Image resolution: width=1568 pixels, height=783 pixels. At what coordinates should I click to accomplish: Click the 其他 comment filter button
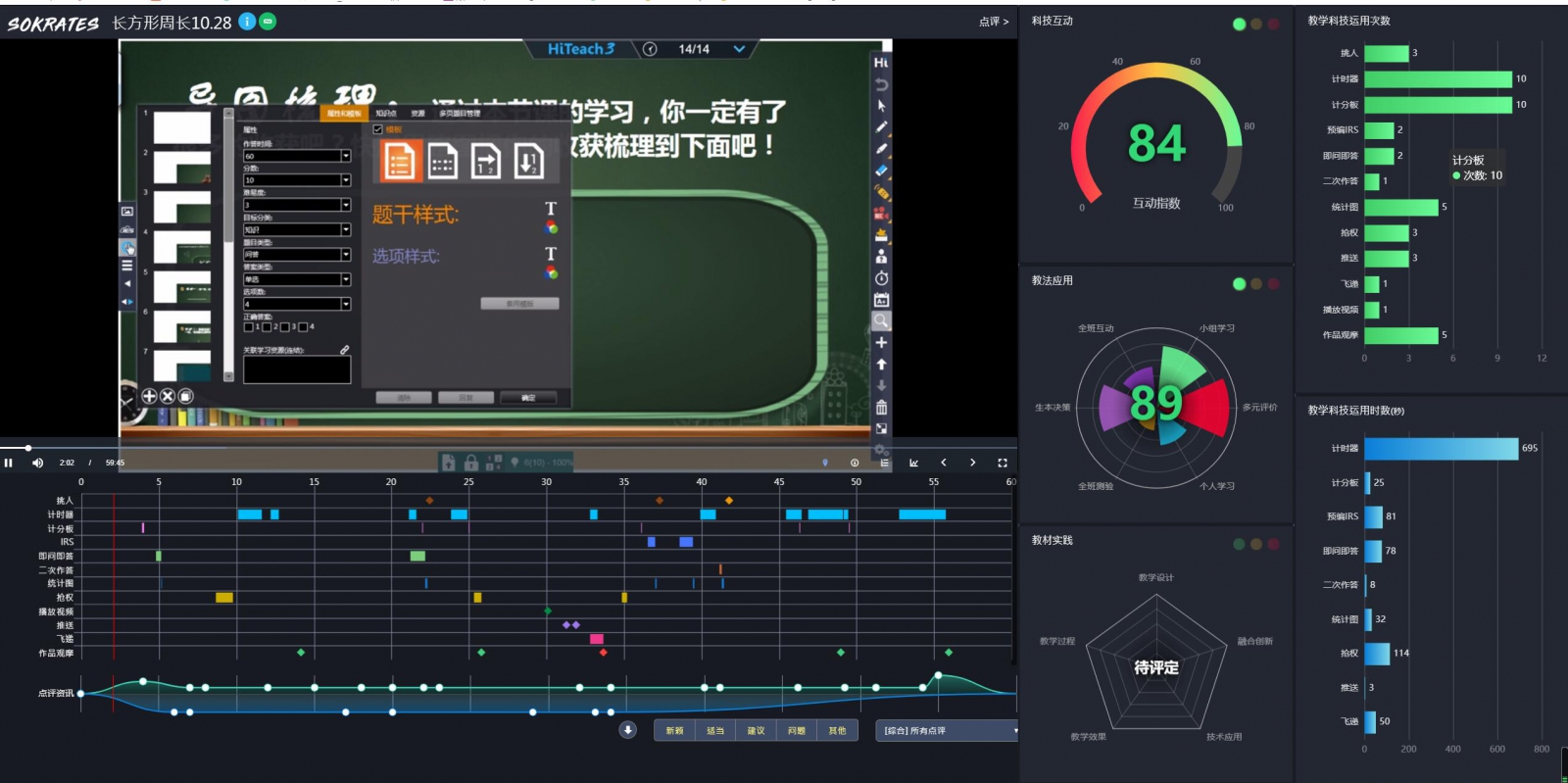pos(837,730)
